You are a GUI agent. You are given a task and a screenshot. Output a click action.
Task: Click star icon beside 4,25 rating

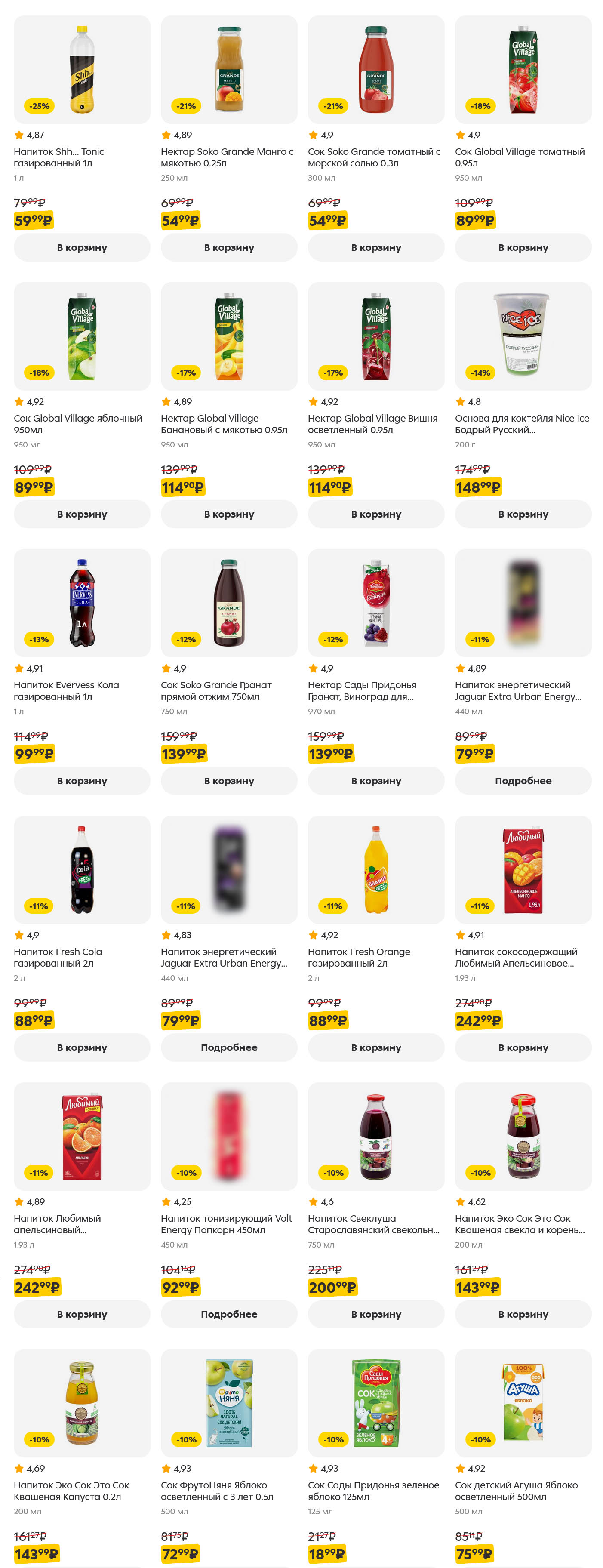(x=166, y=1201)
